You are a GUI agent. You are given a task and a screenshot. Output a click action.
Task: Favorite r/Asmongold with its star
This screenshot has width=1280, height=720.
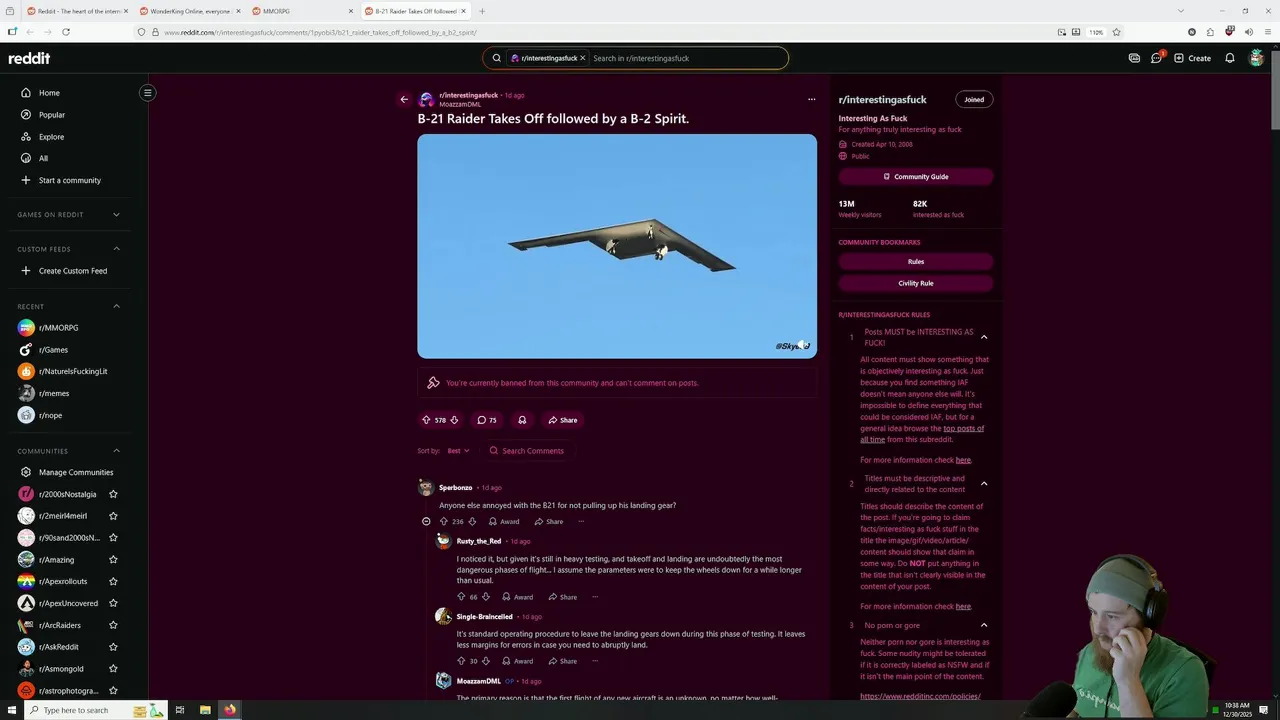(x=113, y=669)
